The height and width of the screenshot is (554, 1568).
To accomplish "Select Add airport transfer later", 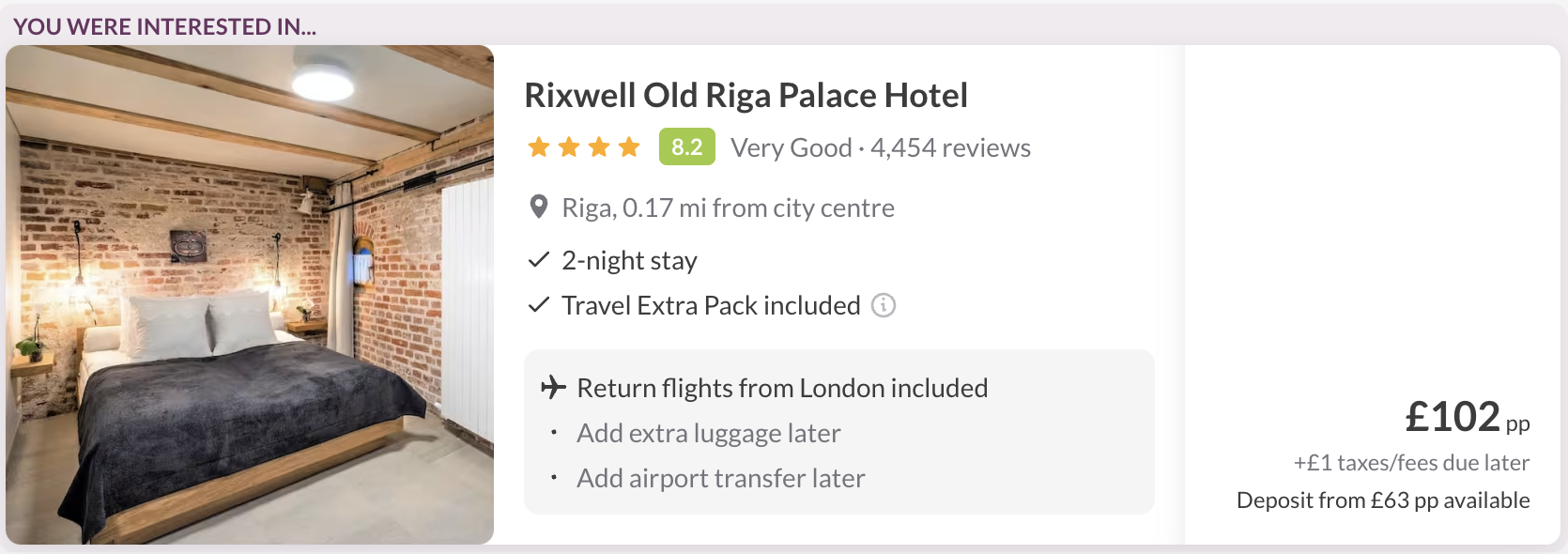I will pyautogui.click(x=721, y=478).
